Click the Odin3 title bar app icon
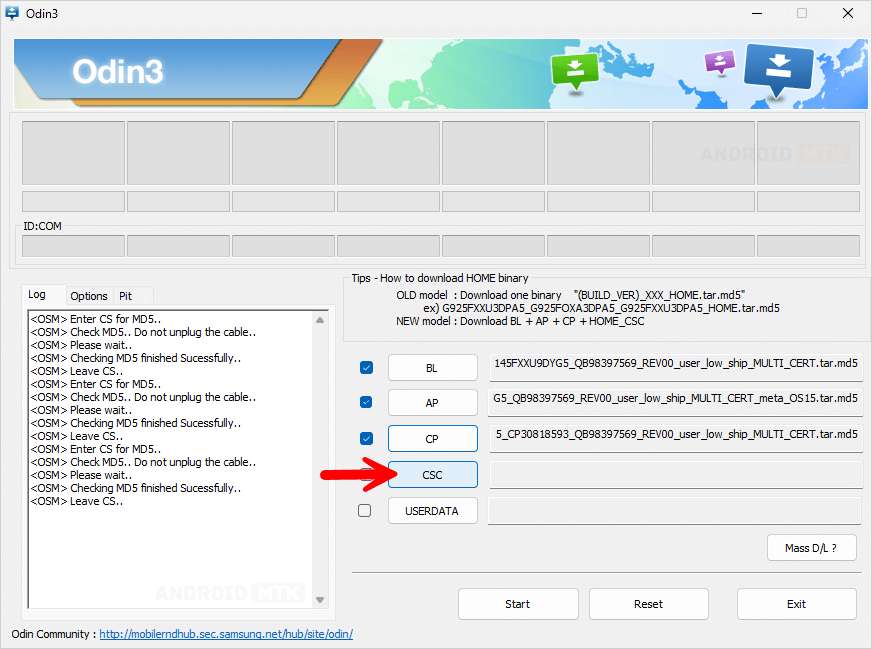Viewport: 872px width, 649px height. 13,13
